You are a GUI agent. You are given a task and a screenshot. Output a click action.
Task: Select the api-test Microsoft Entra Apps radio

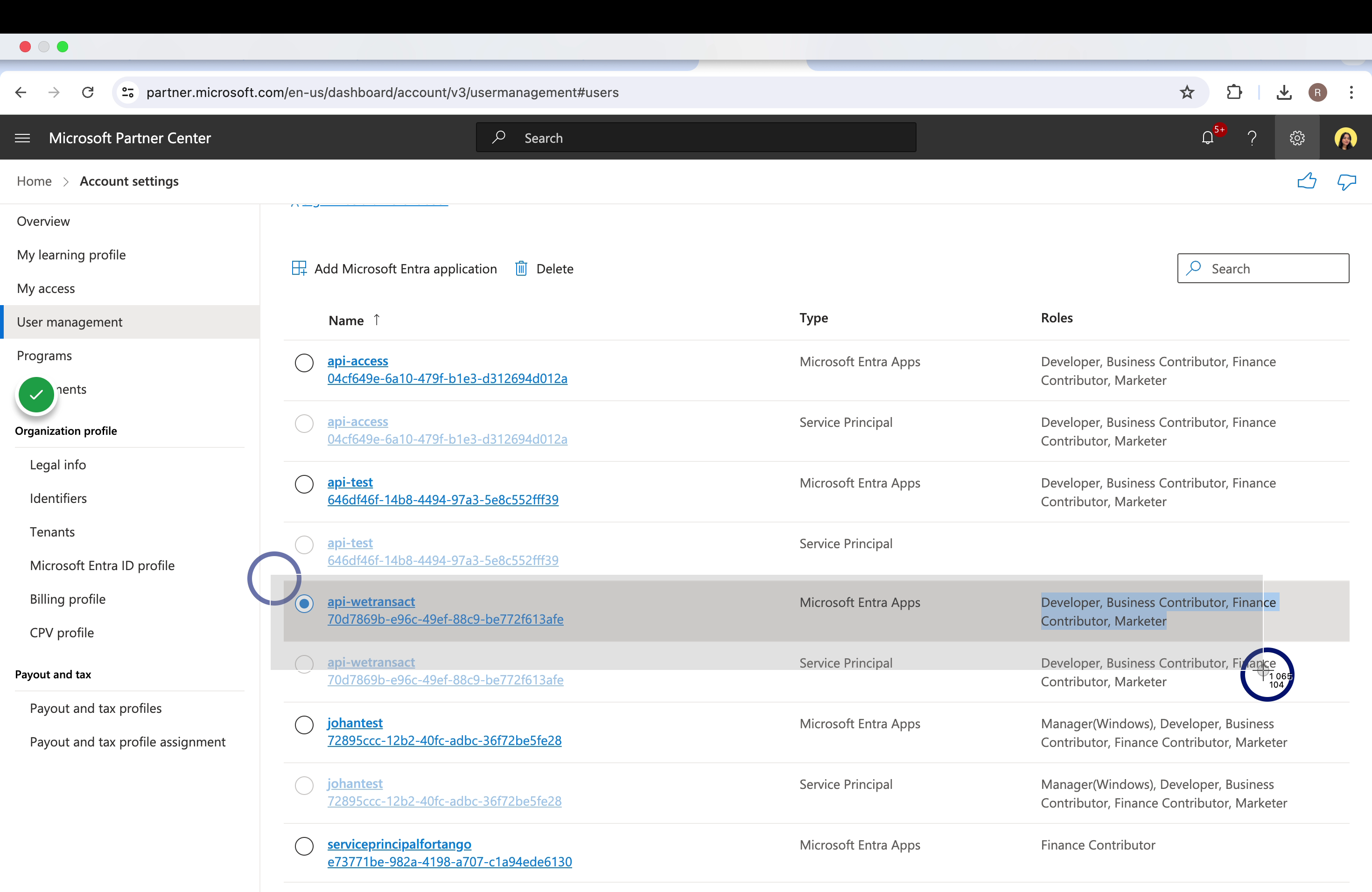(x=304, y=483)
